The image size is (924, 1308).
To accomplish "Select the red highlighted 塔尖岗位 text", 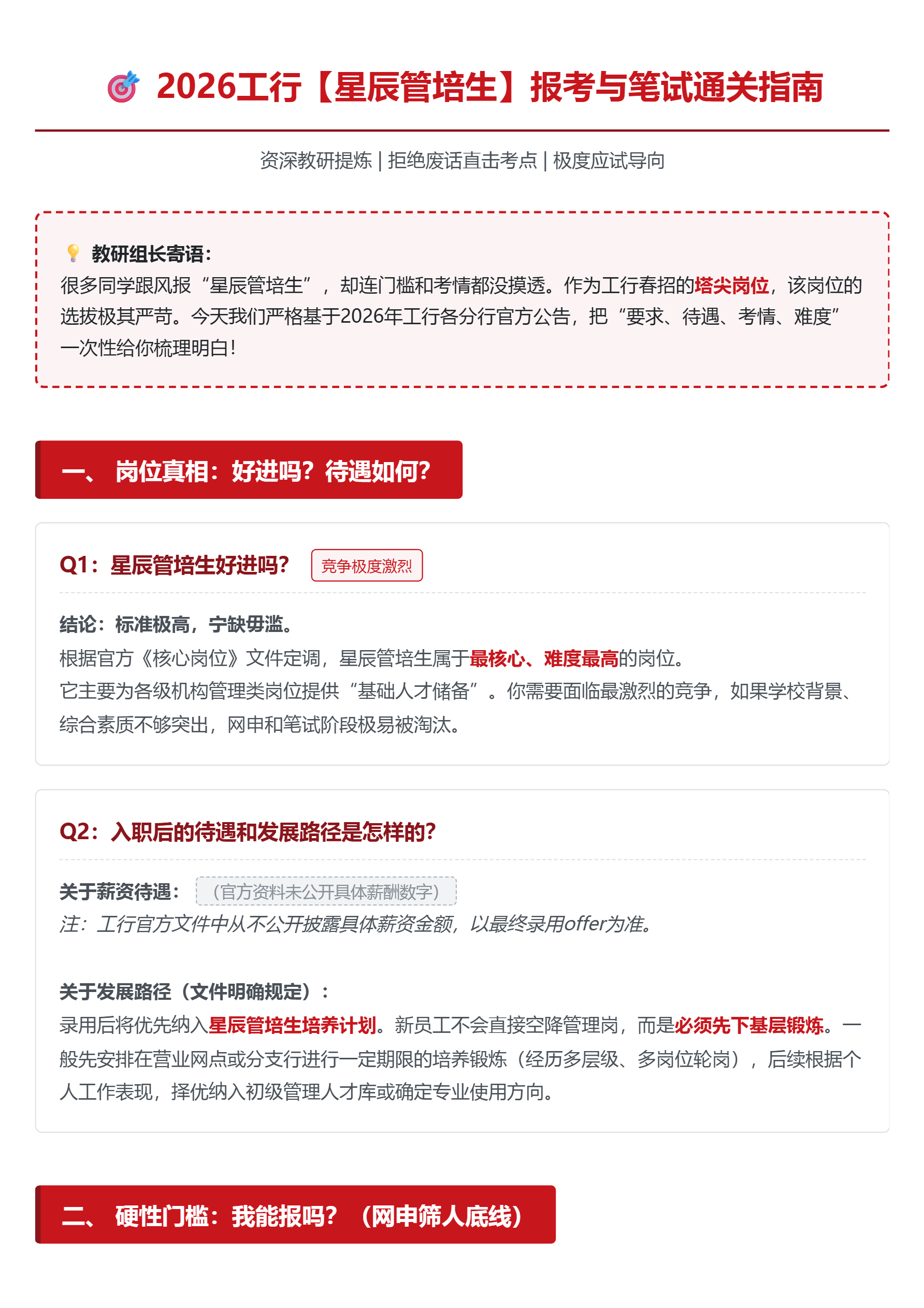I will pyautogui.click(x=731, y=285).
